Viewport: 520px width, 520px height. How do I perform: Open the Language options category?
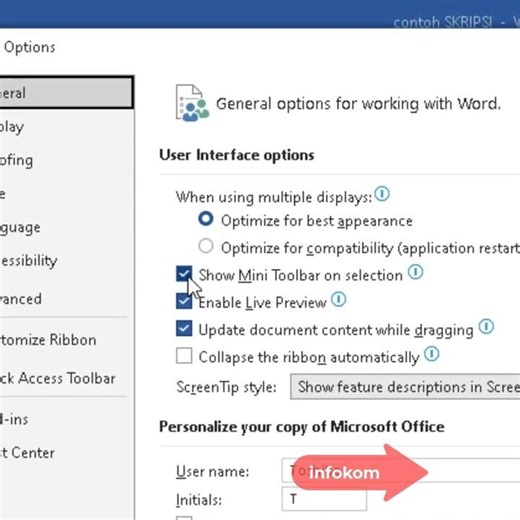coord(66,227)
